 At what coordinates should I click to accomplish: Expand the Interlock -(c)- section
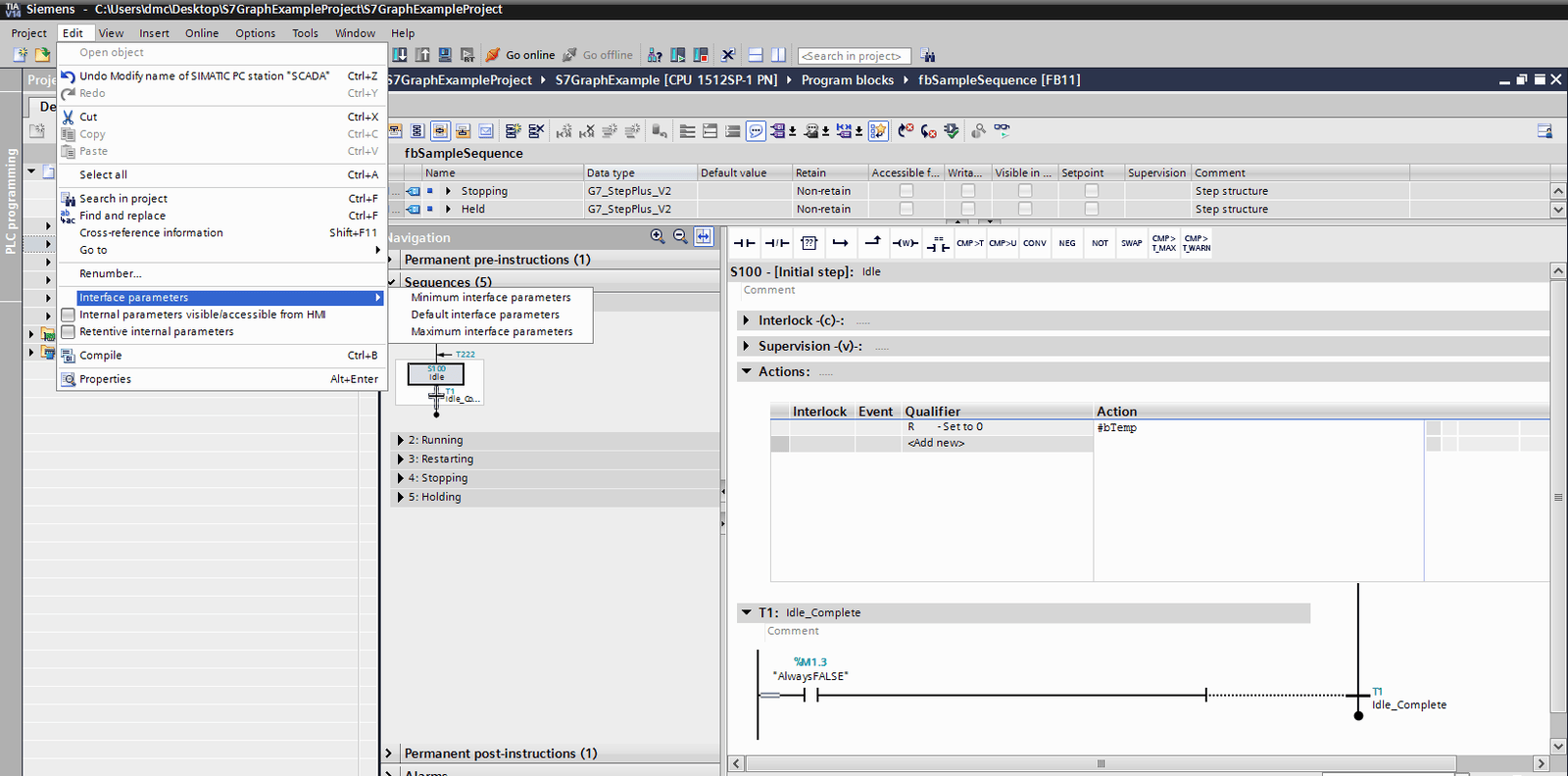746,320
